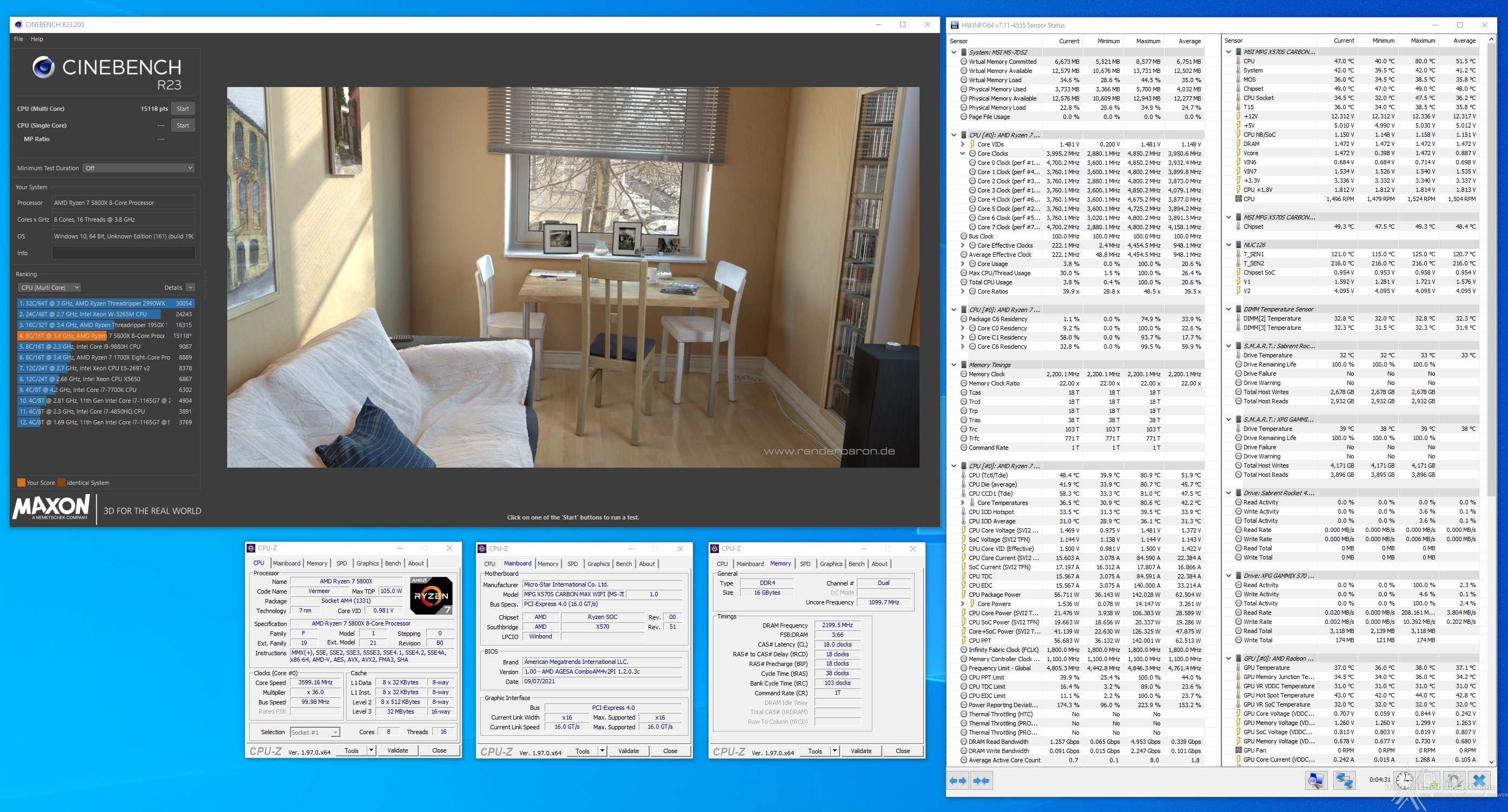Start the CPU (Multi Core) test
Screen dimensions: 1508x812
point(183,108)
